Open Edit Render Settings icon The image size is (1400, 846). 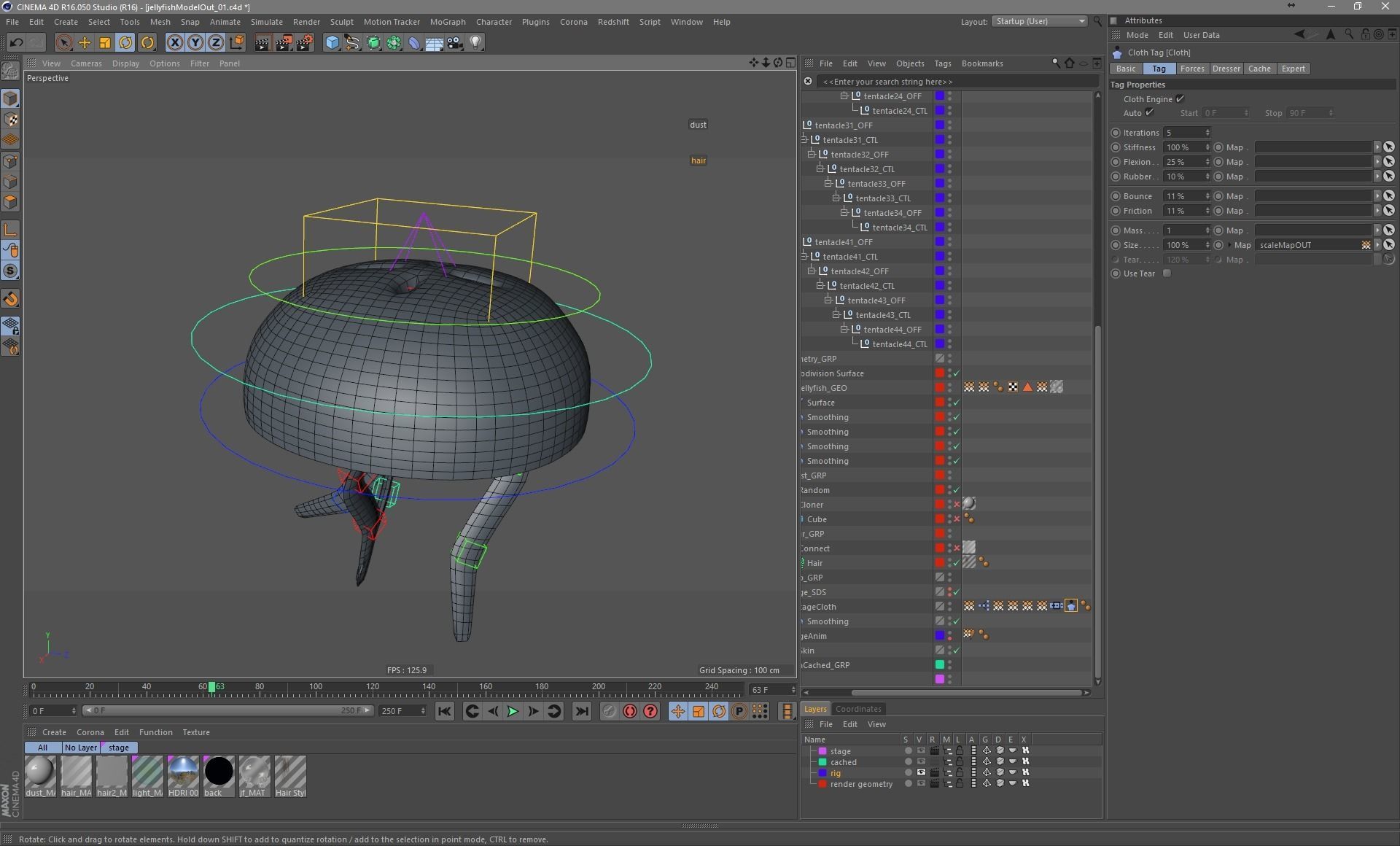click(x=305, y=42)
